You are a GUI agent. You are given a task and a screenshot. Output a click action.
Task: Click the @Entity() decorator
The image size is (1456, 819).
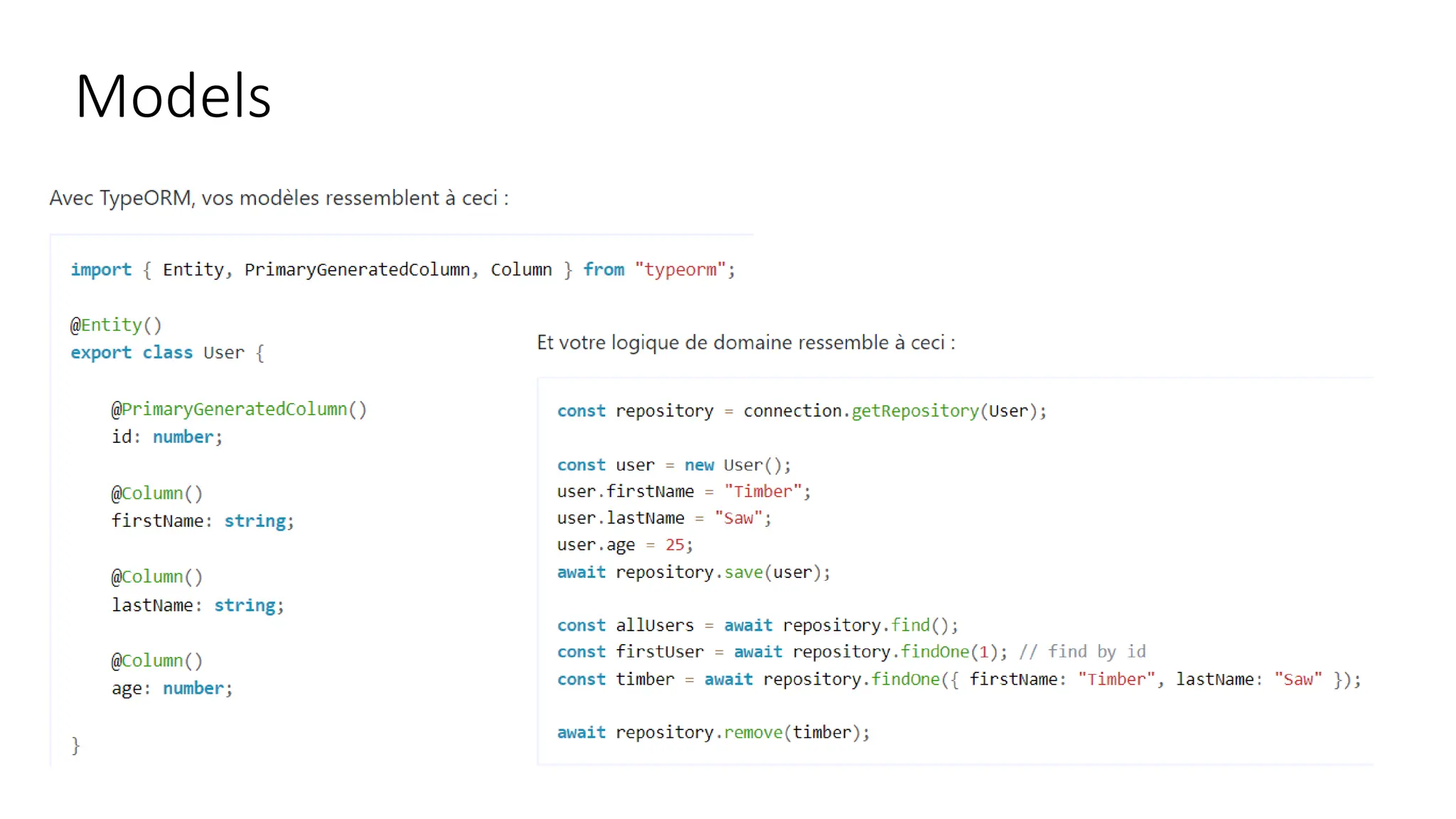(116, 326)
